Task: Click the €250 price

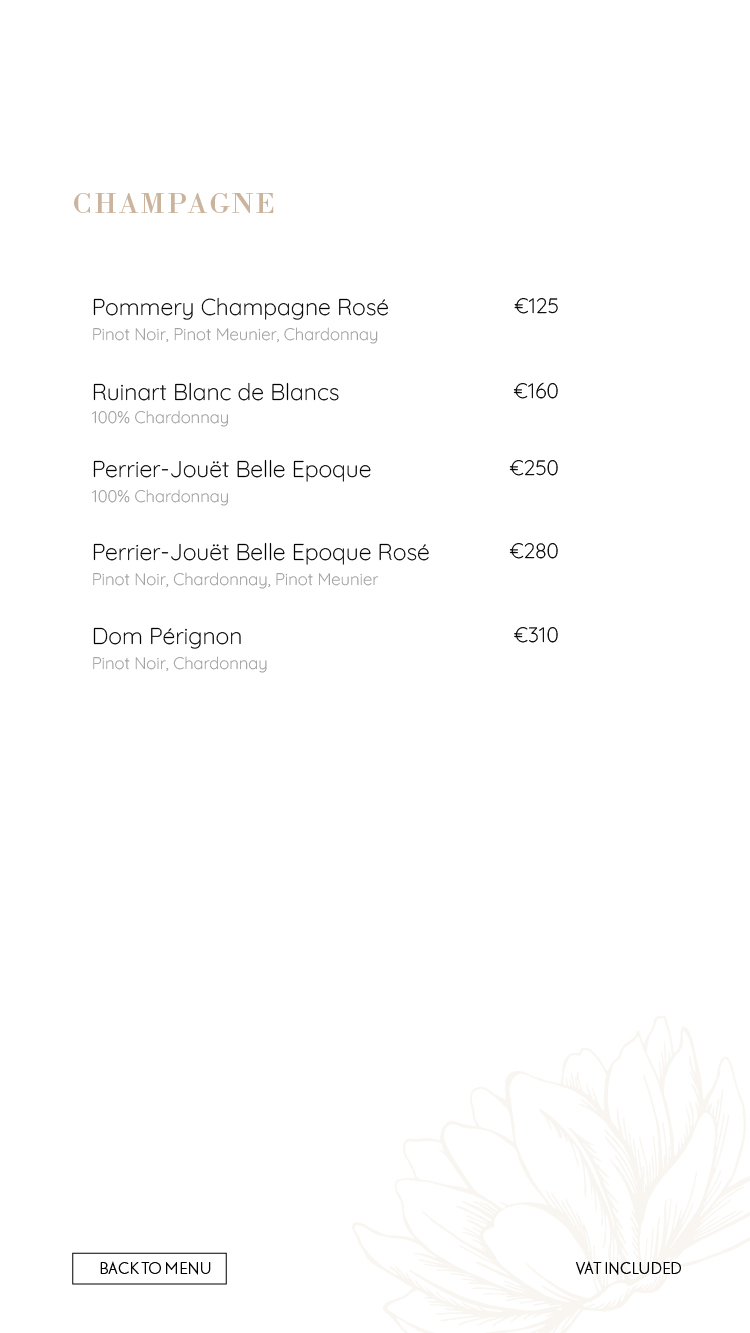Action: point(534,468)
